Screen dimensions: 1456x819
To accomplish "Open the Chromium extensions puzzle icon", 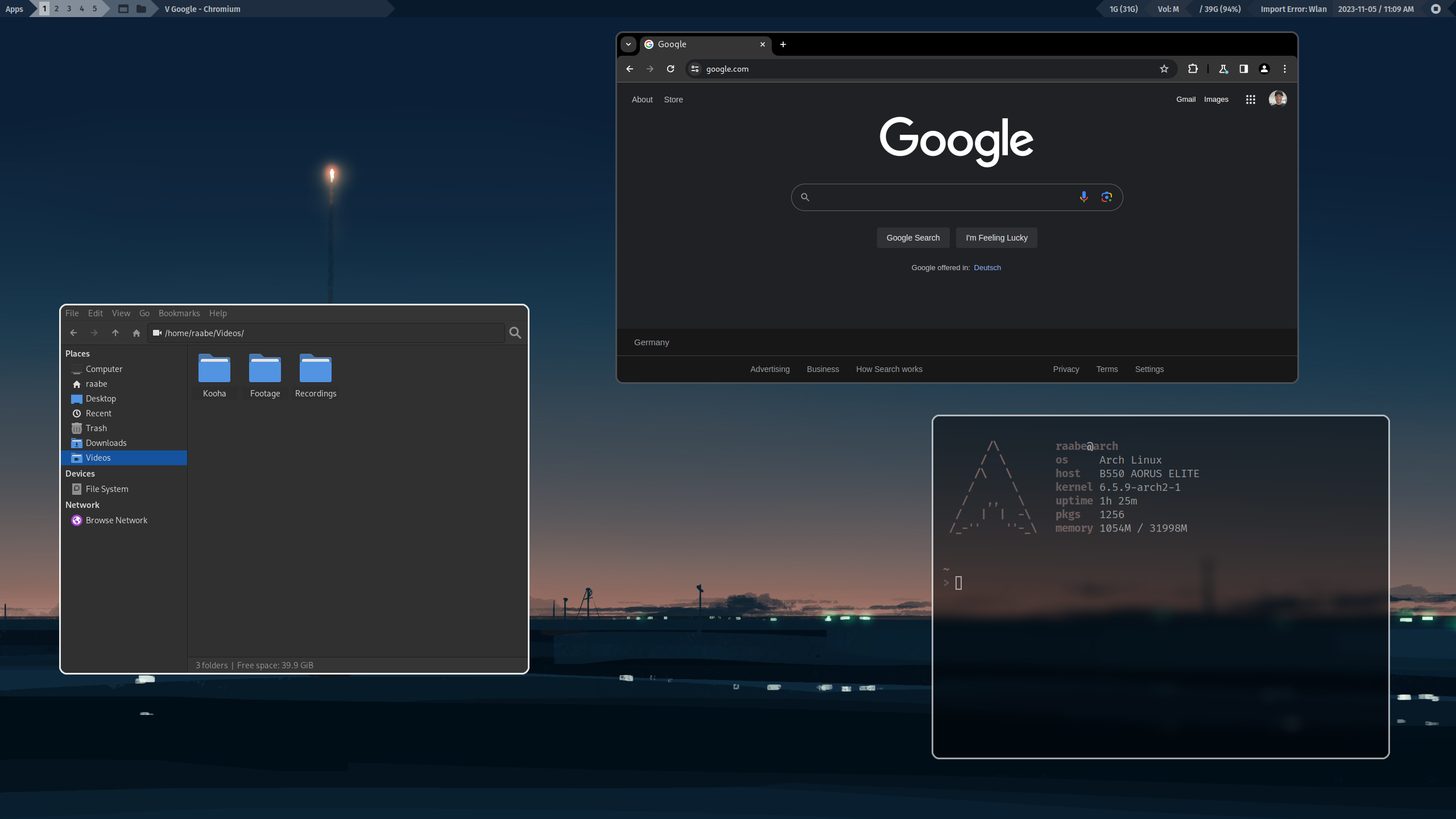I will pyautogui.click(x=1193, y=69).
